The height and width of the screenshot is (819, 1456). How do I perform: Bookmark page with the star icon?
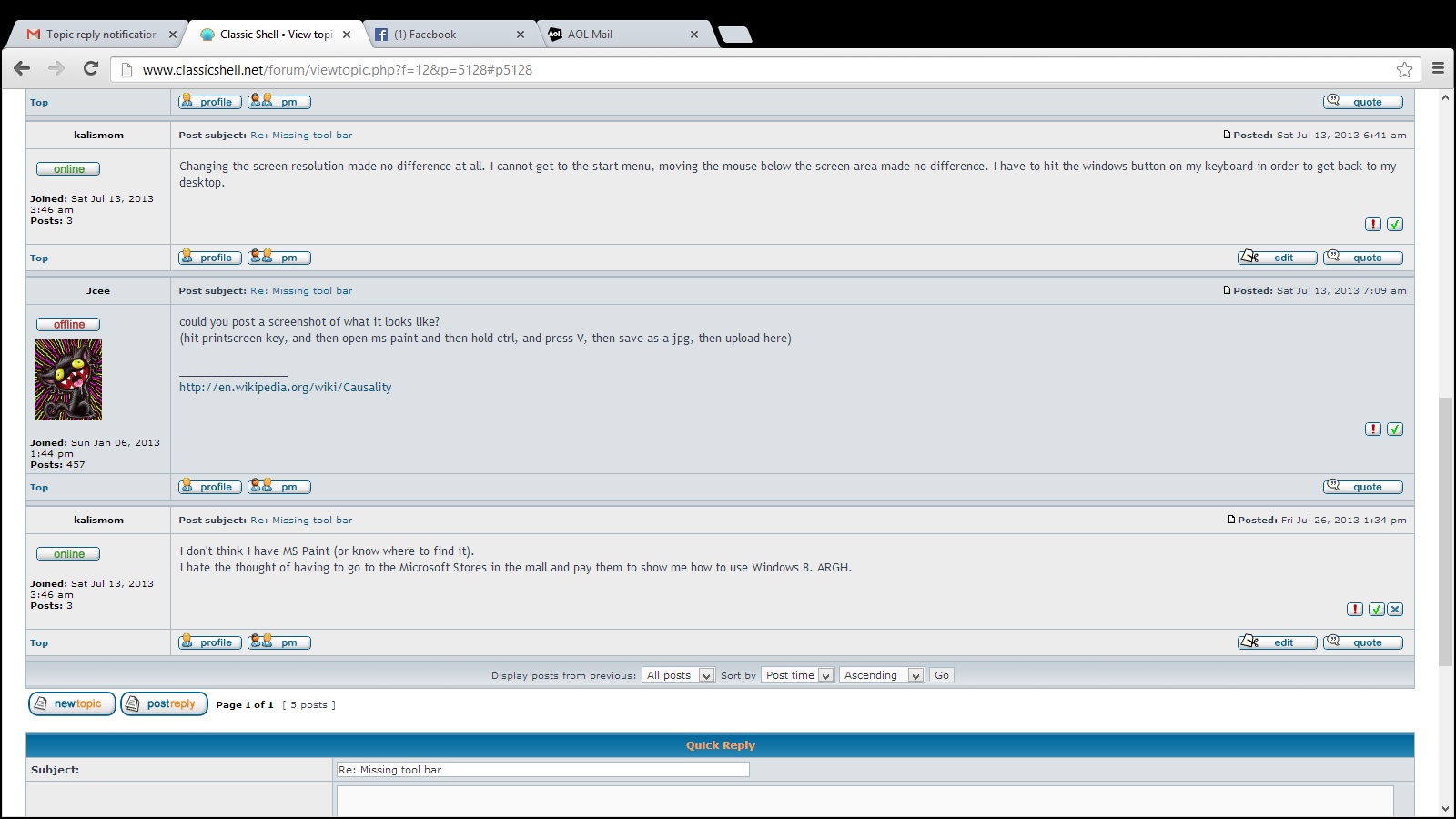[x=1404, y=69]
